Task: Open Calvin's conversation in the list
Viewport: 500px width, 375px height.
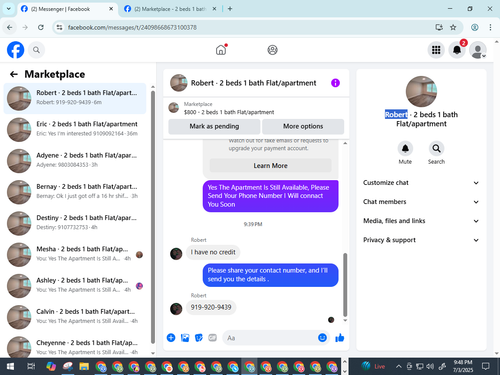Action: [x=75, y=317]
